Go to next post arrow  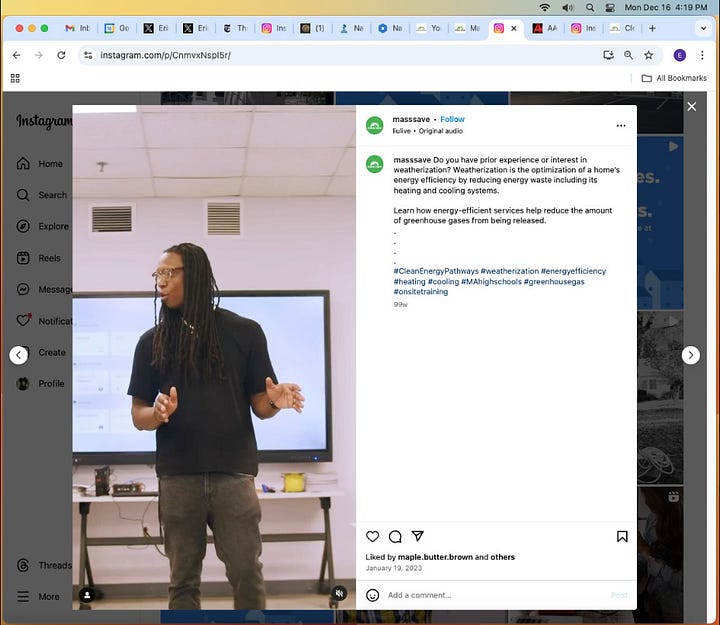pos(691,355)
